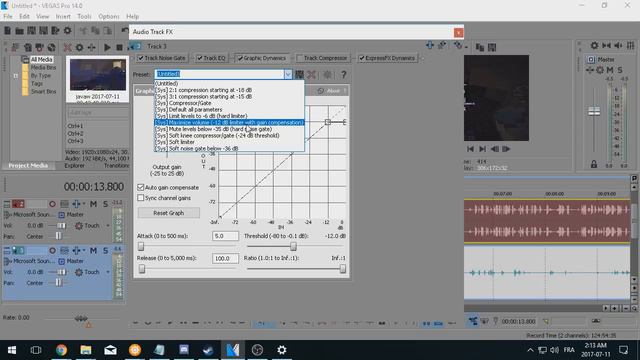Open the Tools menu
Viewport: 640px width, 360px height.
[x=84, y=16]
